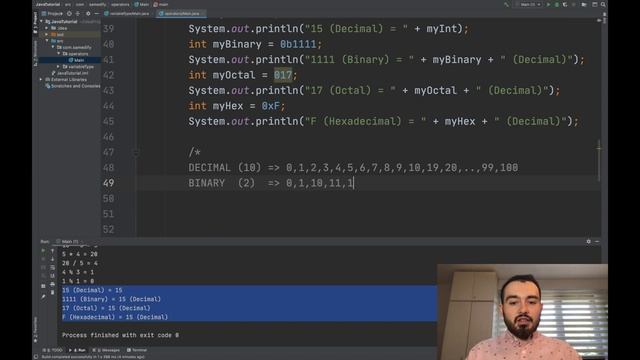Open Project Structure icon in top toolbar
The height and width of the screenshot is (360, 640).
coord(584,4)
